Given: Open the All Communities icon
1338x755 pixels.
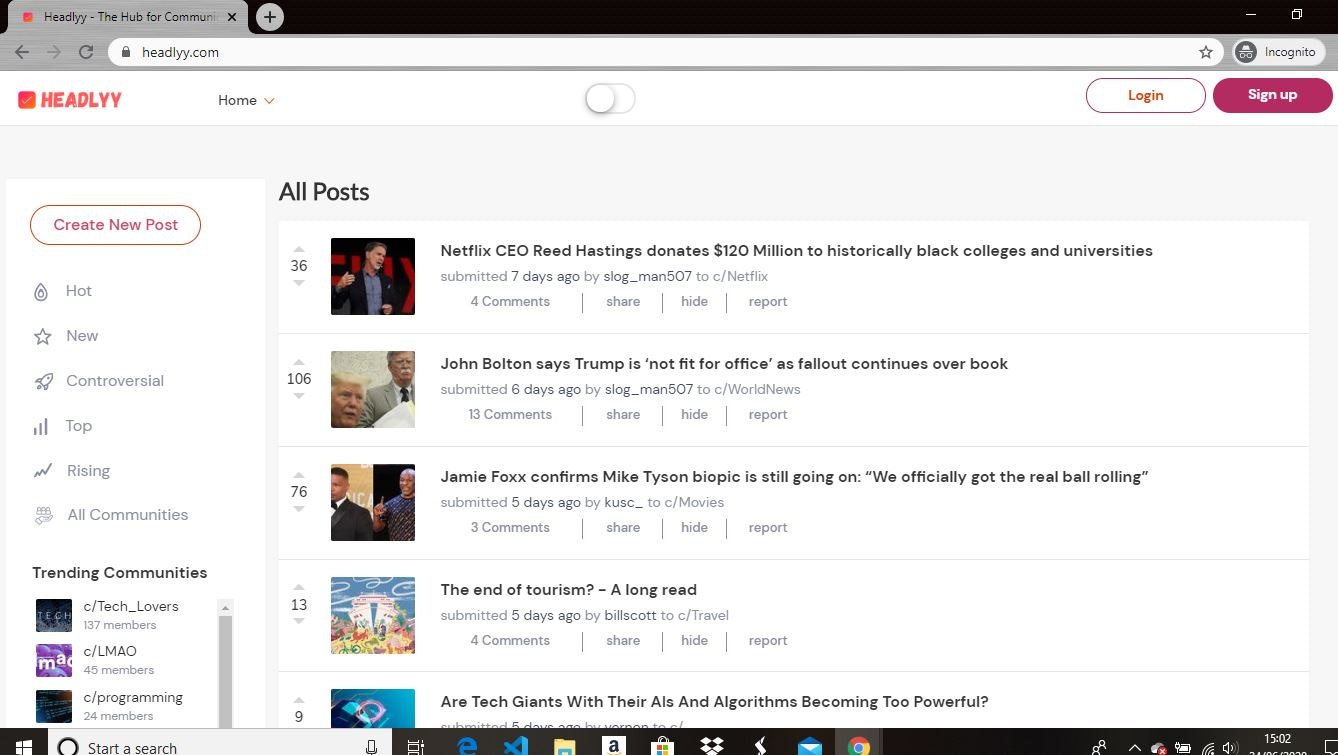Looking at the screenshot, I should (x=43, y=516).
